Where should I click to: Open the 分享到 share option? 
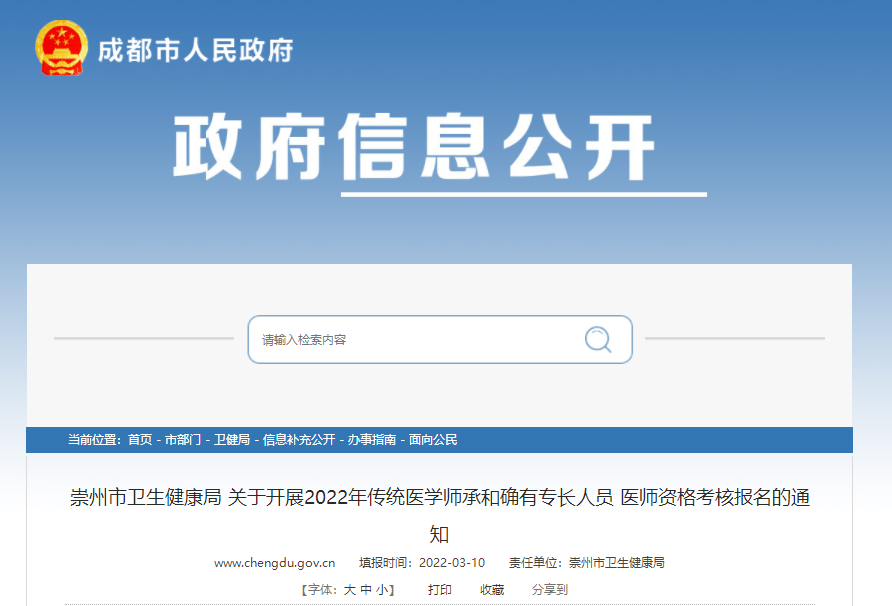coord(549,590)
